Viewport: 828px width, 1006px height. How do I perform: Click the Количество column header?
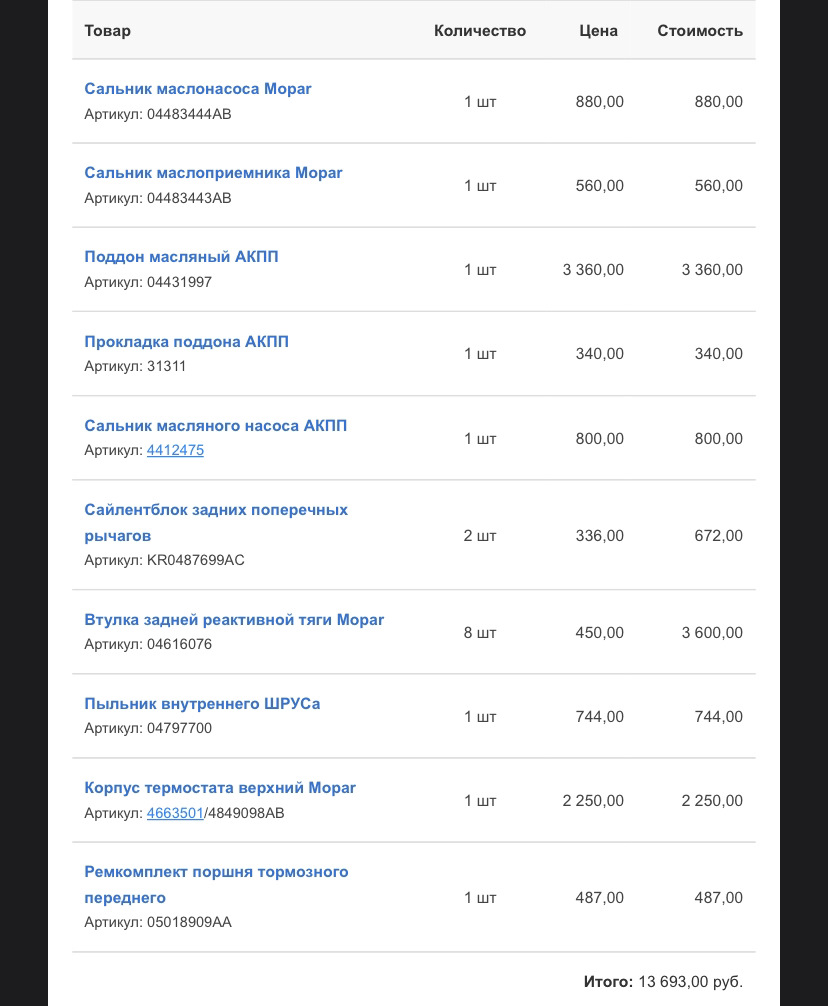coord(480,31)
